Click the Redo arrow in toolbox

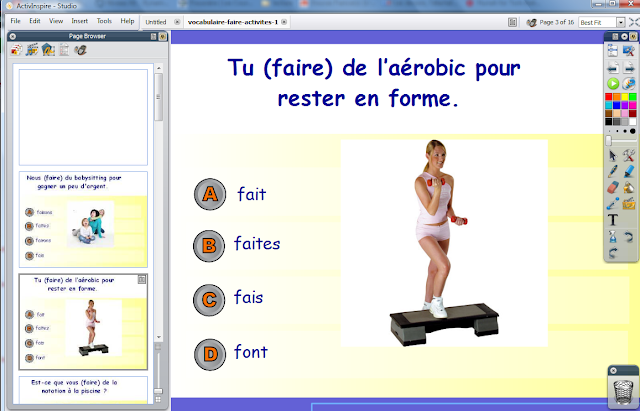(x=613, y=253)
